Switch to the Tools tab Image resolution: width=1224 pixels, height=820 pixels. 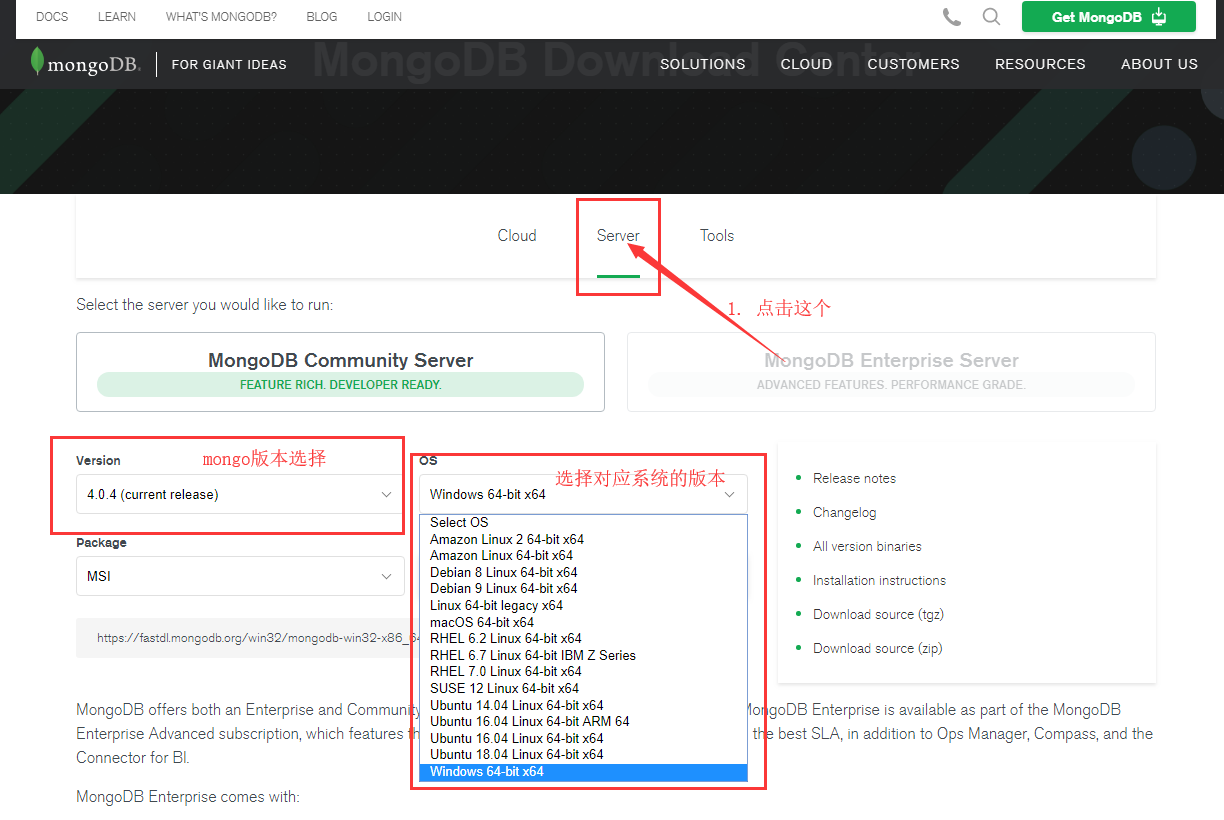tap(717, 236)
